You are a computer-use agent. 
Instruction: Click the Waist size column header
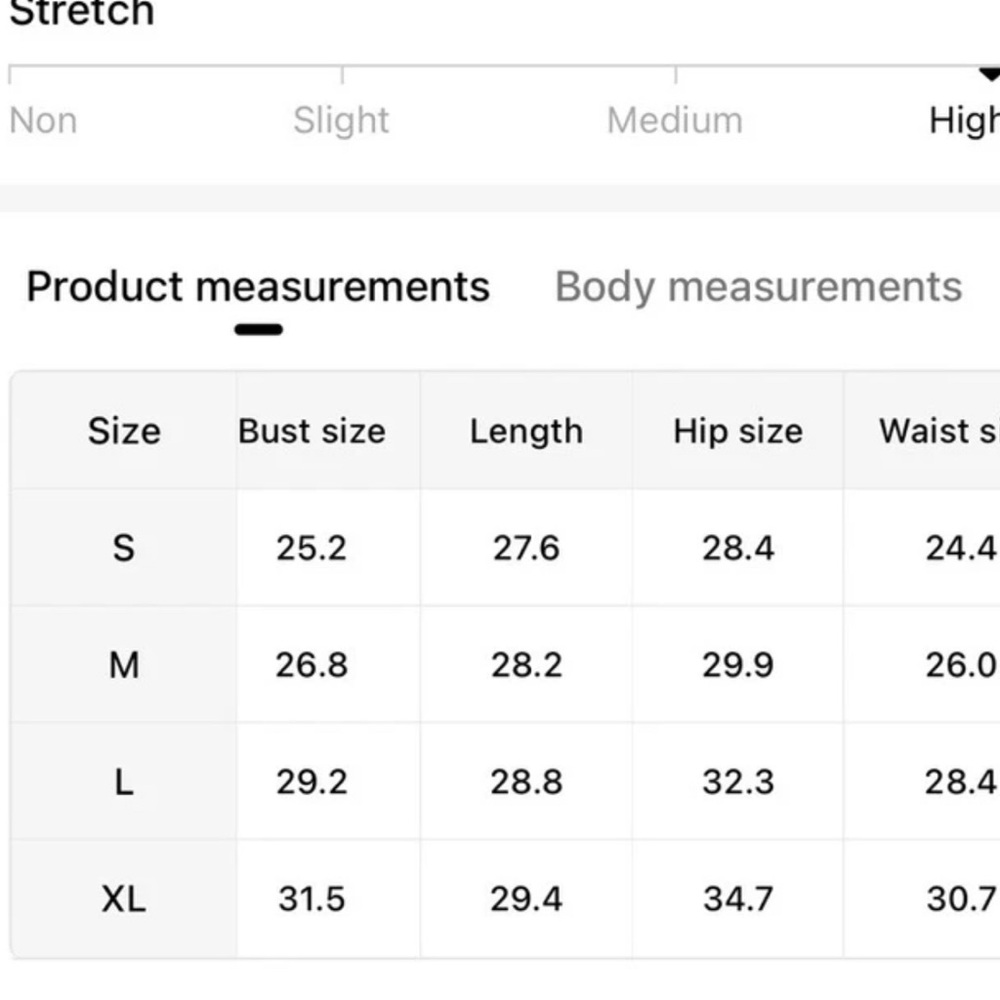click(938, 431)
